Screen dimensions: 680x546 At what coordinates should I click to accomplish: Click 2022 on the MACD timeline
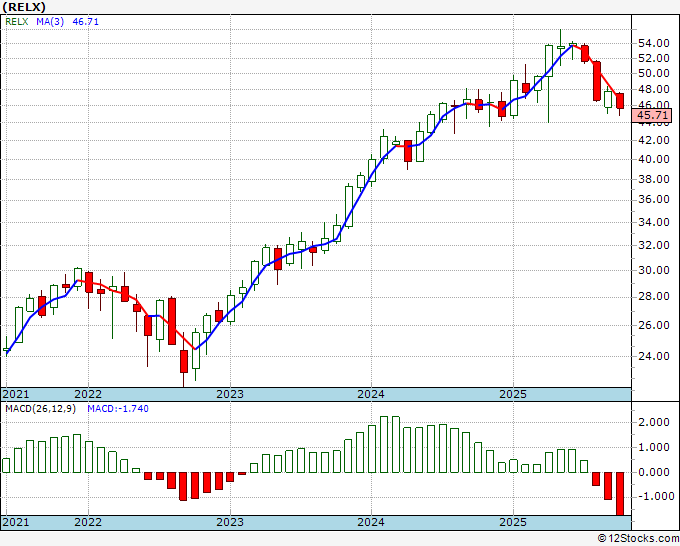point(88,522)
